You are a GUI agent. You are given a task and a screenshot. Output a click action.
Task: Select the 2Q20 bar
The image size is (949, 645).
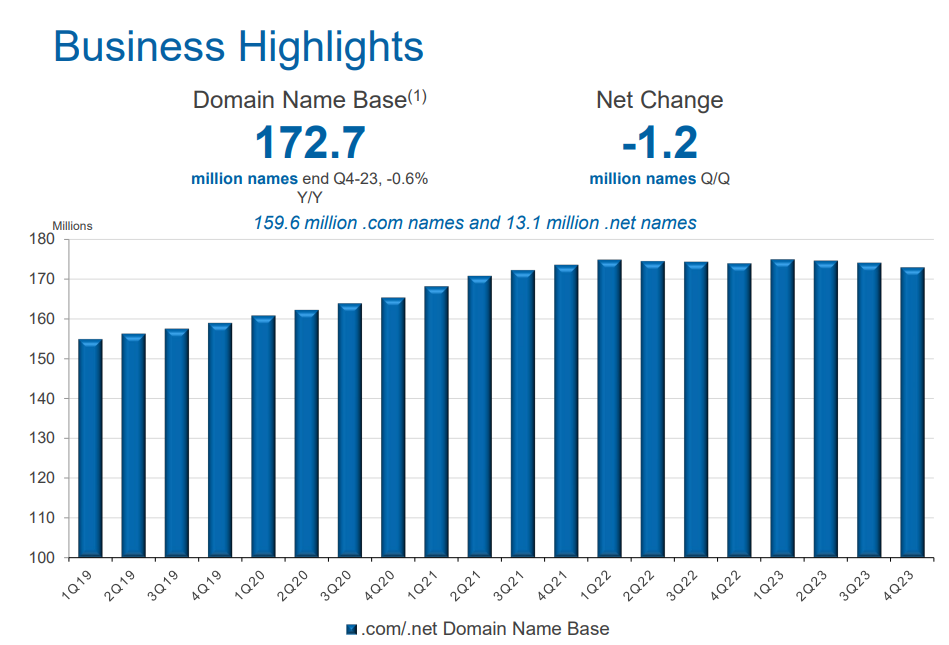point(306,434)
